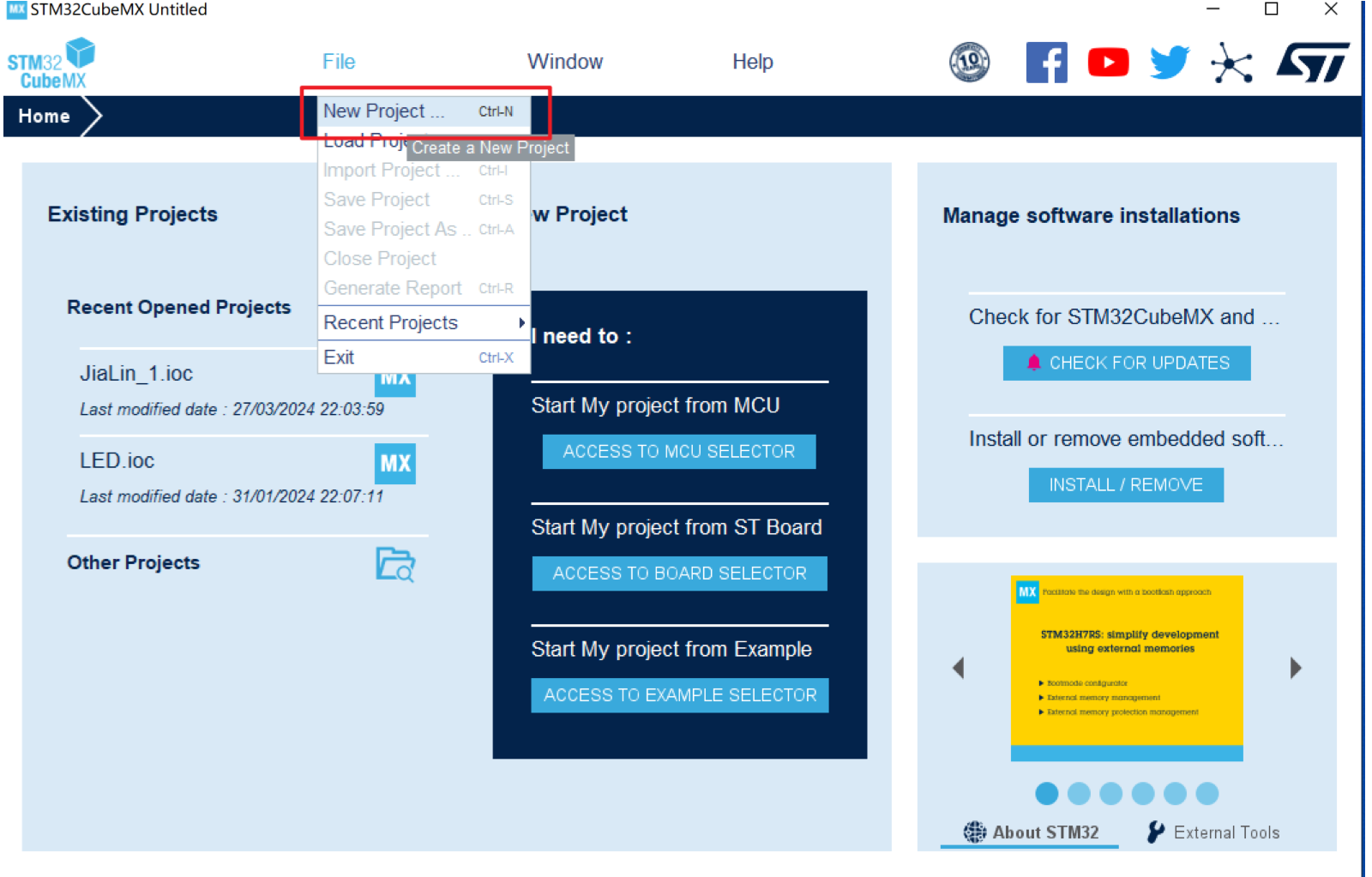Click the Close Project menu entry

click(424, 259)
